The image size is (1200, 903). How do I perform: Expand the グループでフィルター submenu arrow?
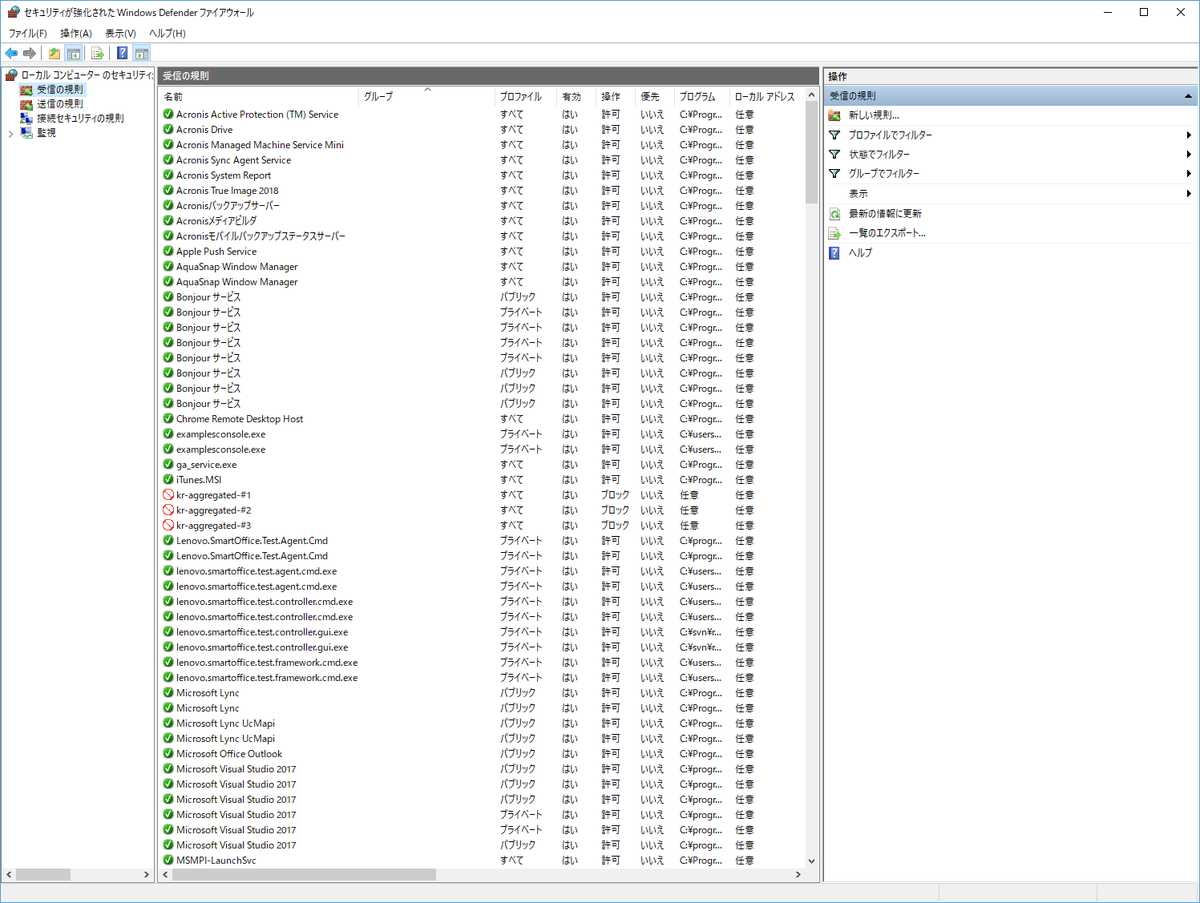coord(1189,174)
